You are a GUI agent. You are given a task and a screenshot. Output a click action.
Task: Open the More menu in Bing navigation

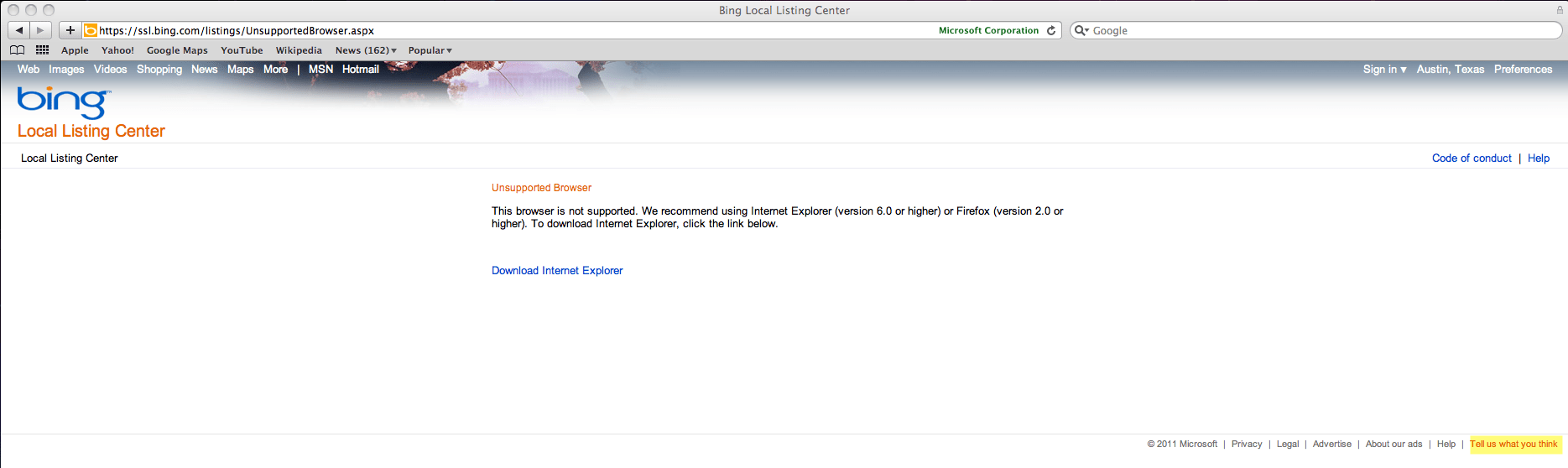pyautogui.click(x=275, y=70)
